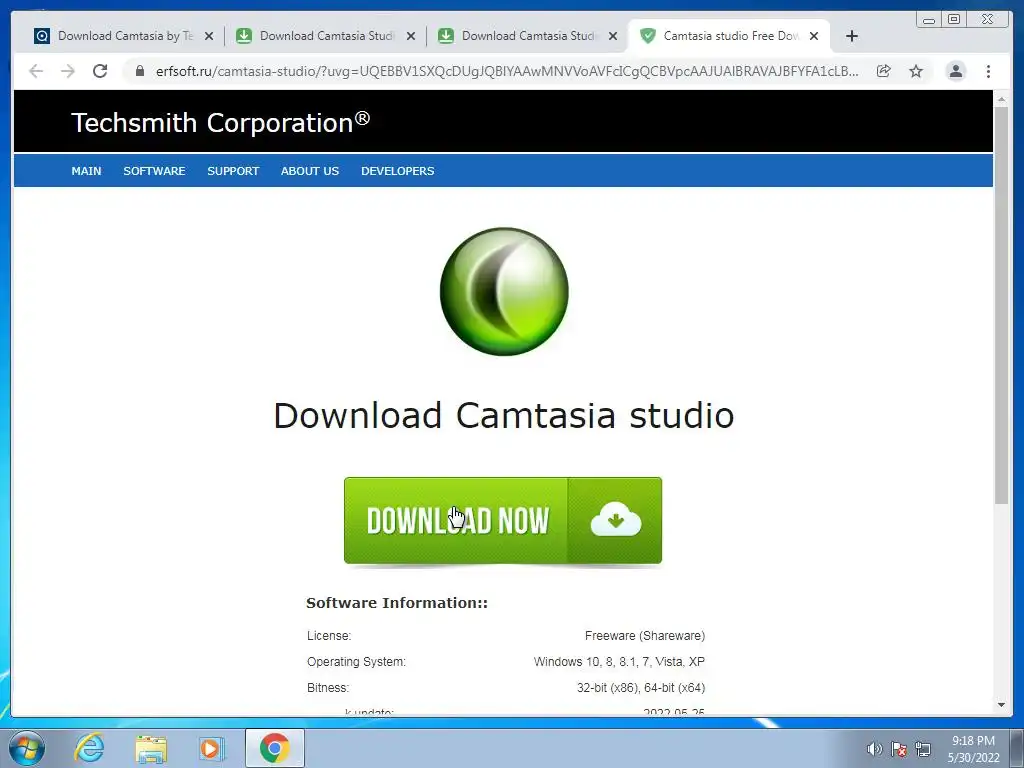The width and height of the screenshot is (1024, 768).
Task: Click the Freeware (Shareware) license value
Action: point(645,635)
